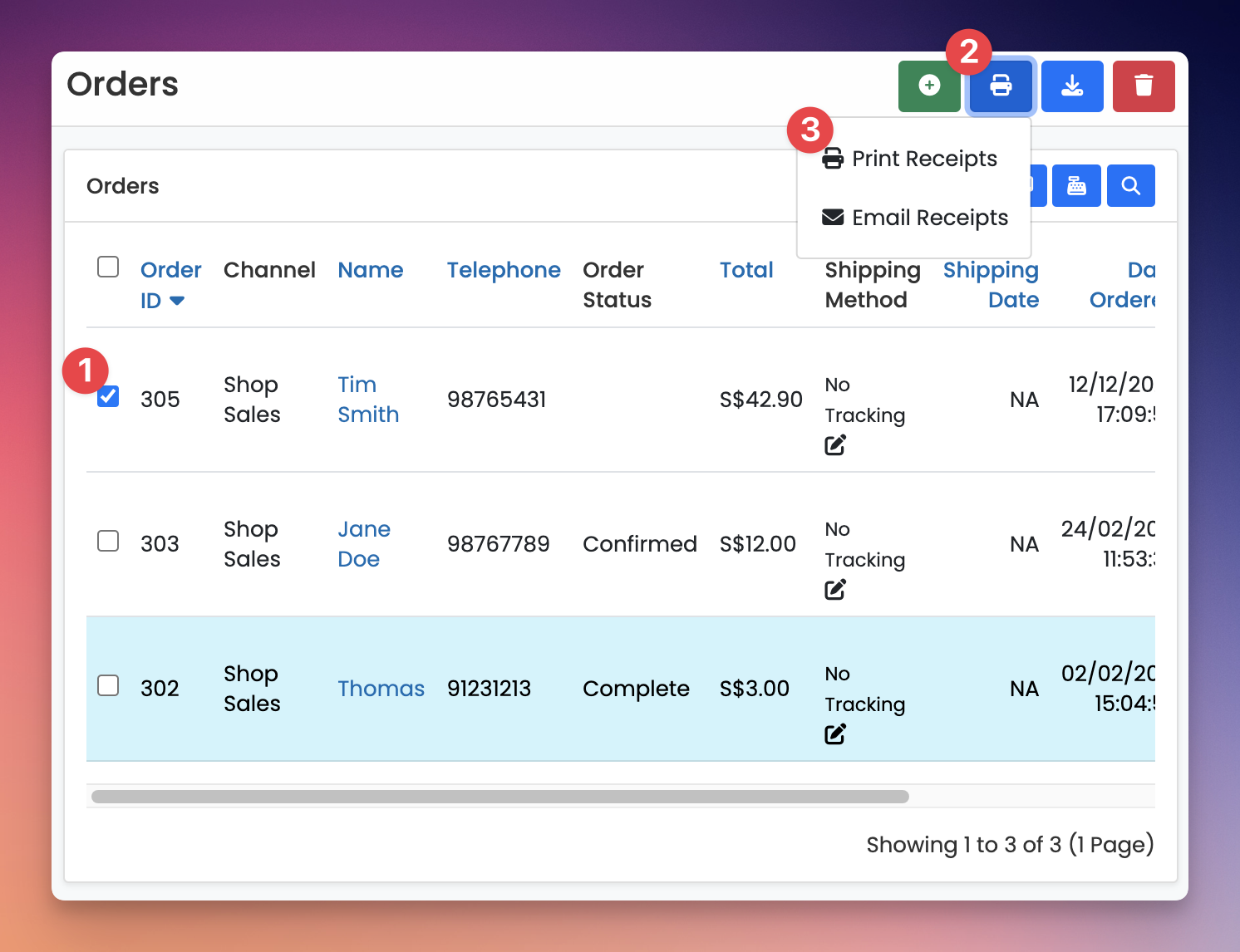Sort by Name column header
This screenshot has height=952, width=1240.
370,270
